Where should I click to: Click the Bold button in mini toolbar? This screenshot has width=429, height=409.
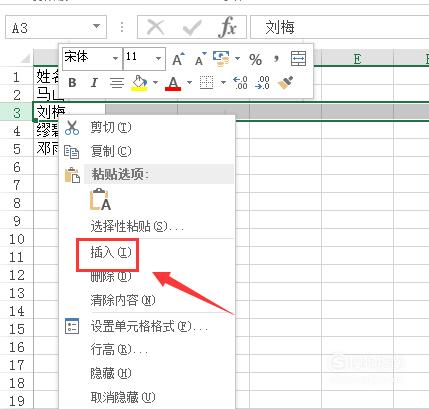tap(72, 82)
